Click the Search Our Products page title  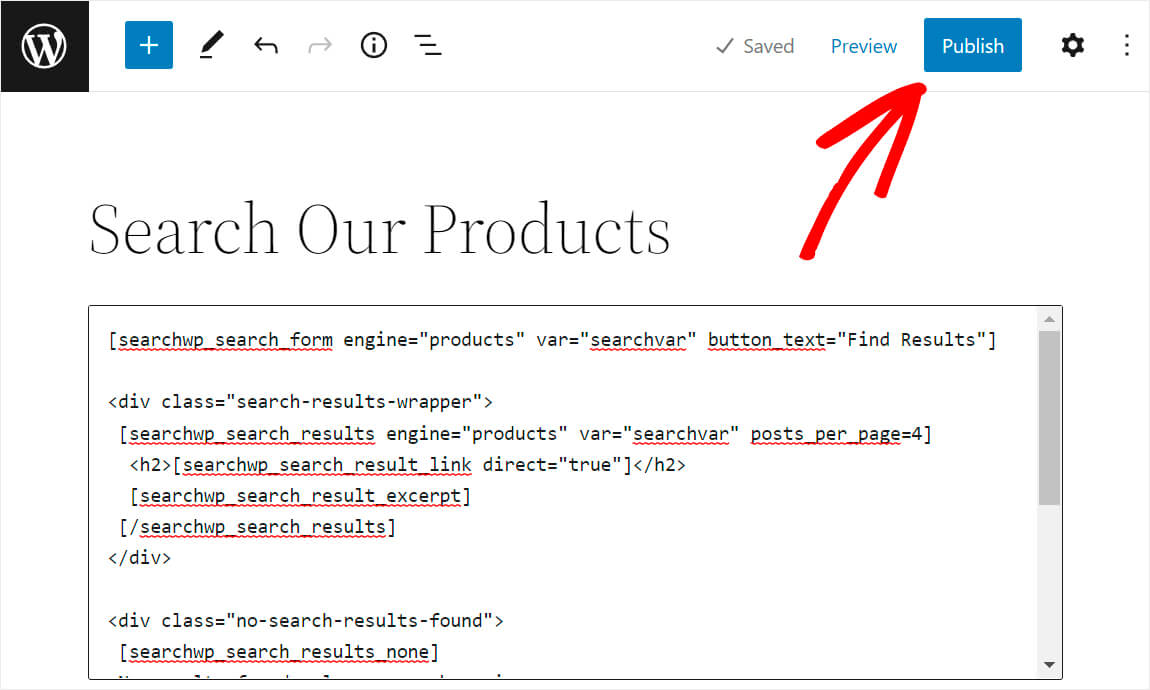pos(379,229)
